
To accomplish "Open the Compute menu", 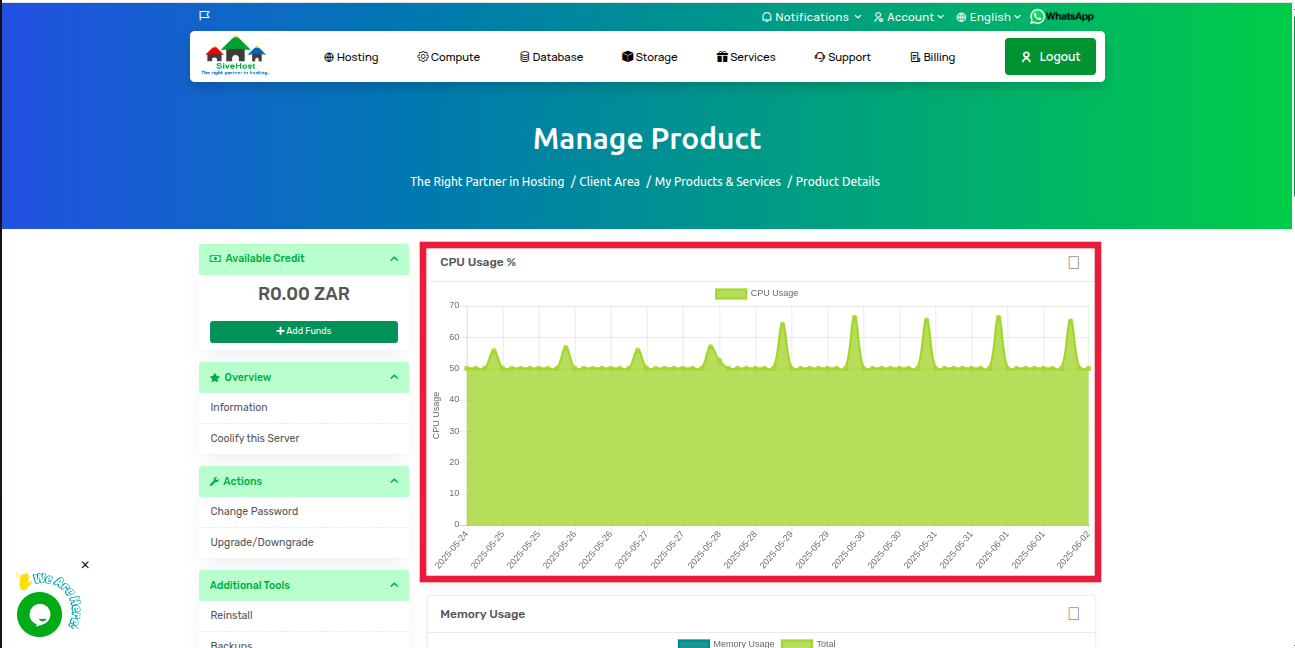I will pos(449,57).
